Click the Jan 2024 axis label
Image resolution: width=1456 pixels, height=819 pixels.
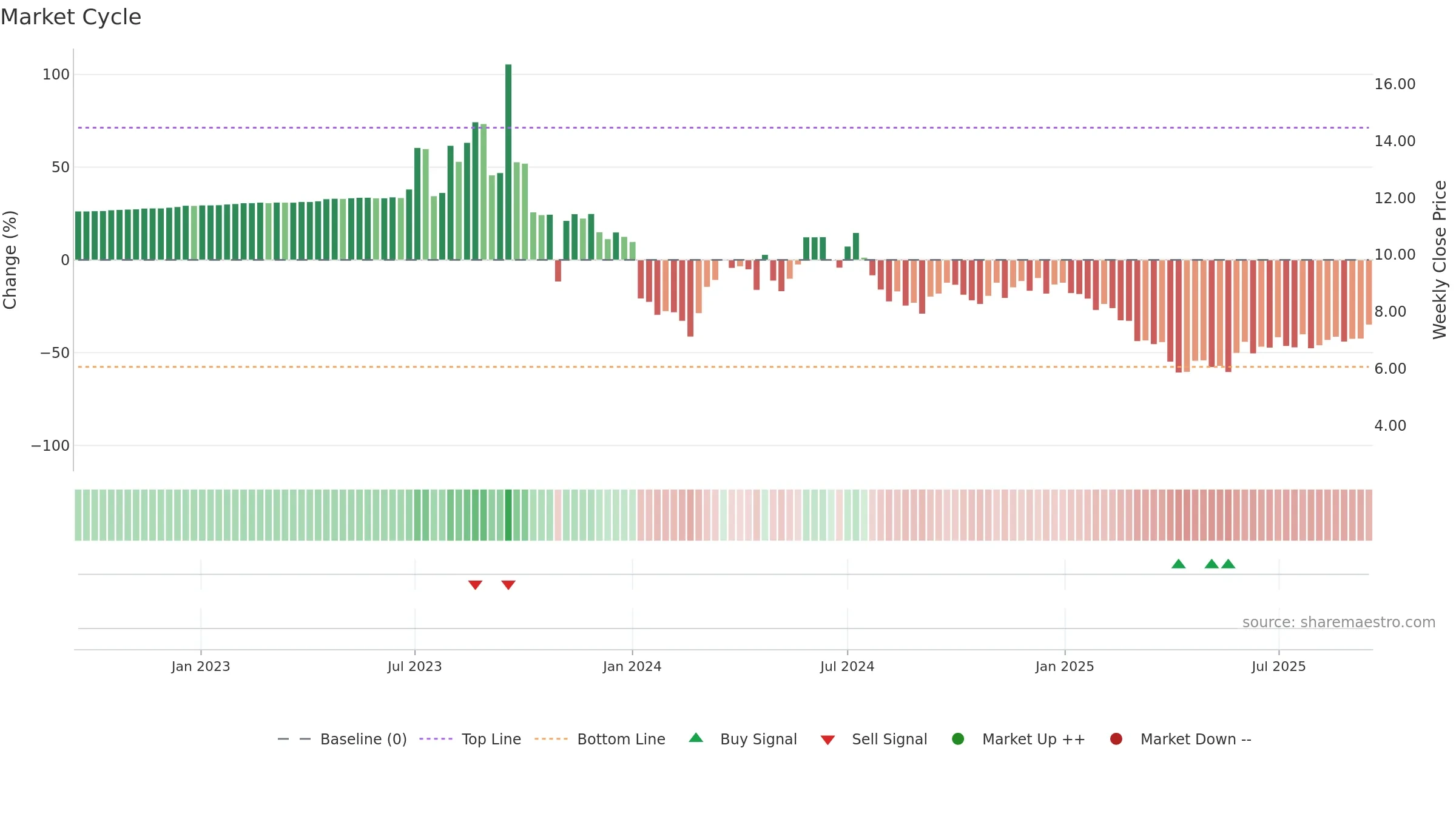click(632, 667)
